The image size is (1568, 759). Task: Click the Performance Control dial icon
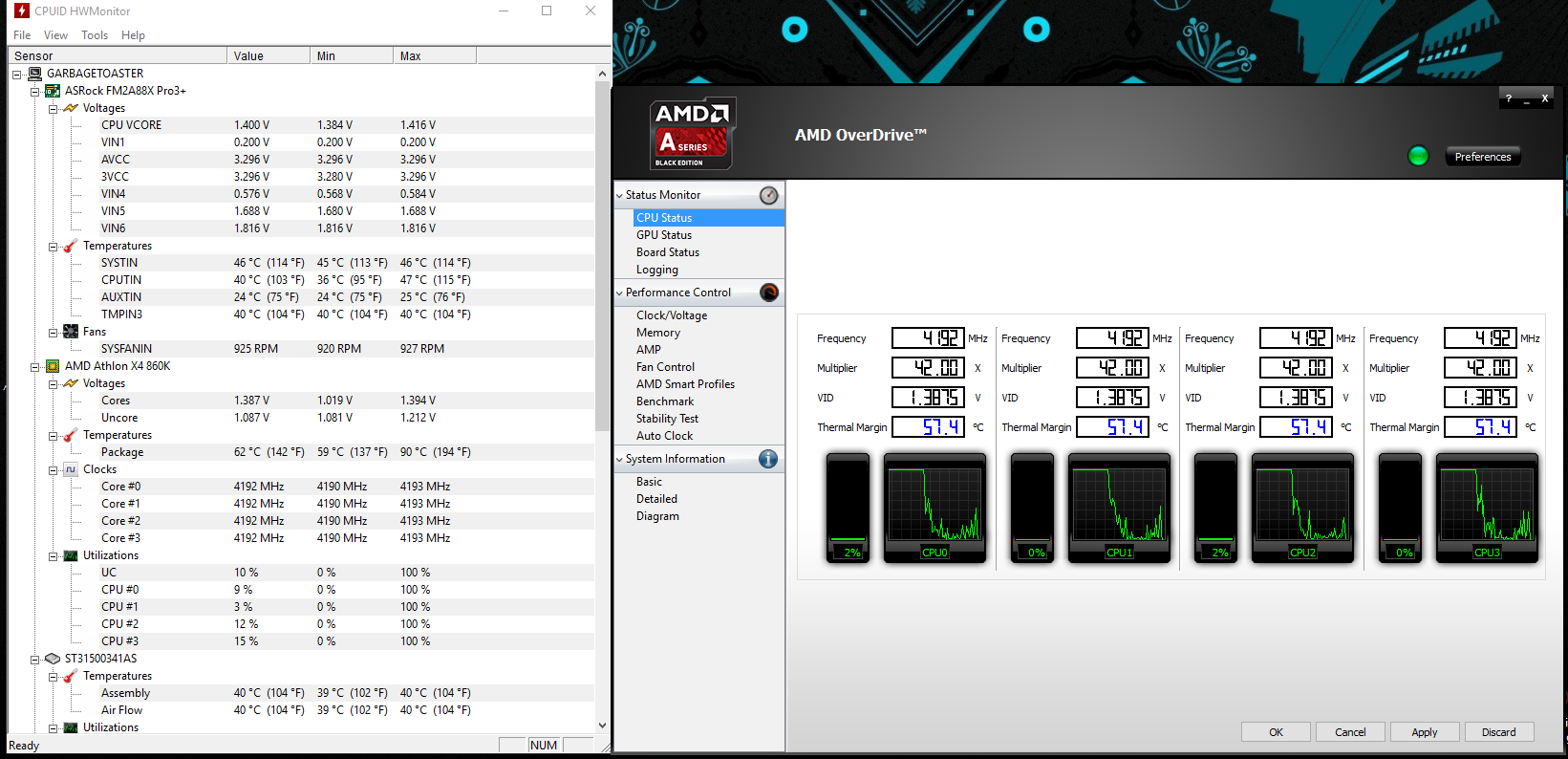click(768, 293)
